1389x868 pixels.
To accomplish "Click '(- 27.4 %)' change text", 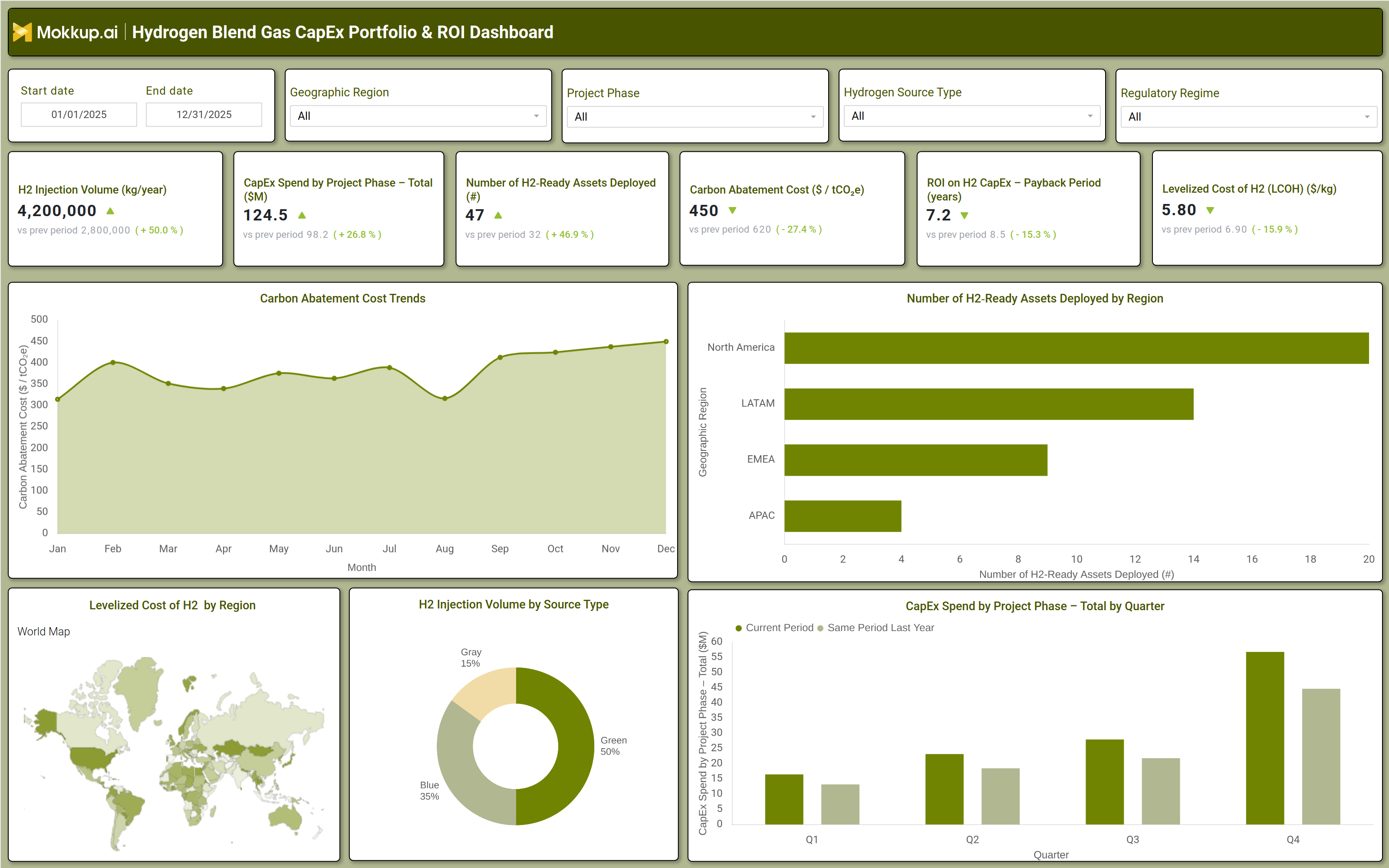I will (x=799, y=230).
